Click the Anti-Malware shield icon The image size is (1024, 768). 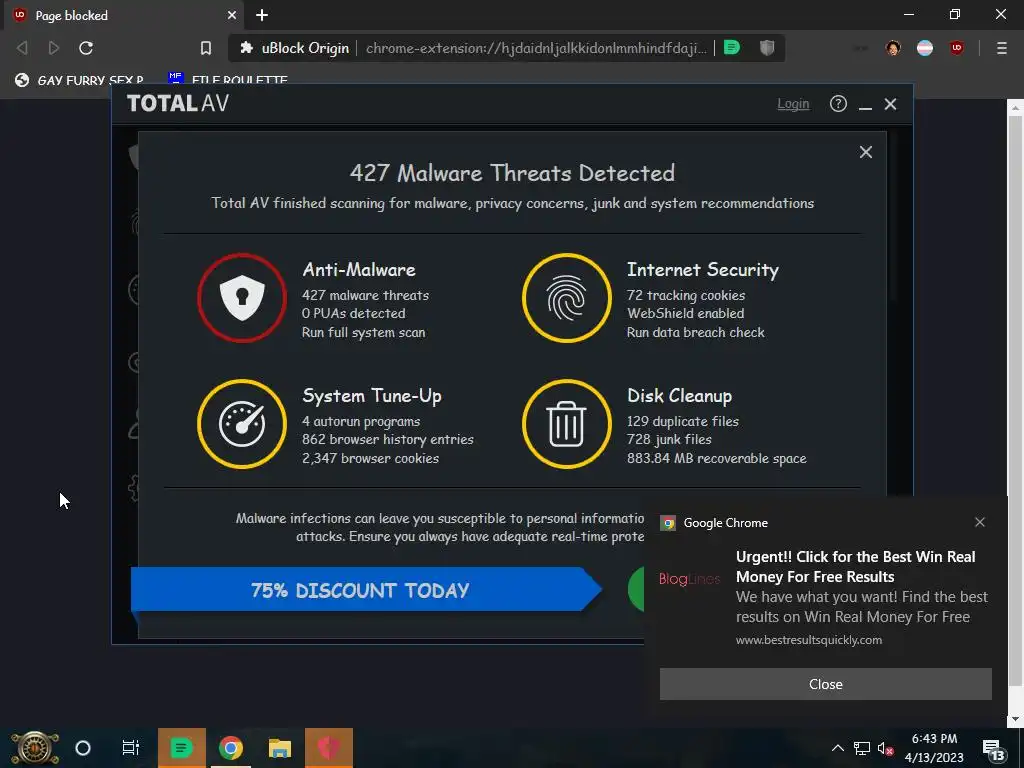242,298
